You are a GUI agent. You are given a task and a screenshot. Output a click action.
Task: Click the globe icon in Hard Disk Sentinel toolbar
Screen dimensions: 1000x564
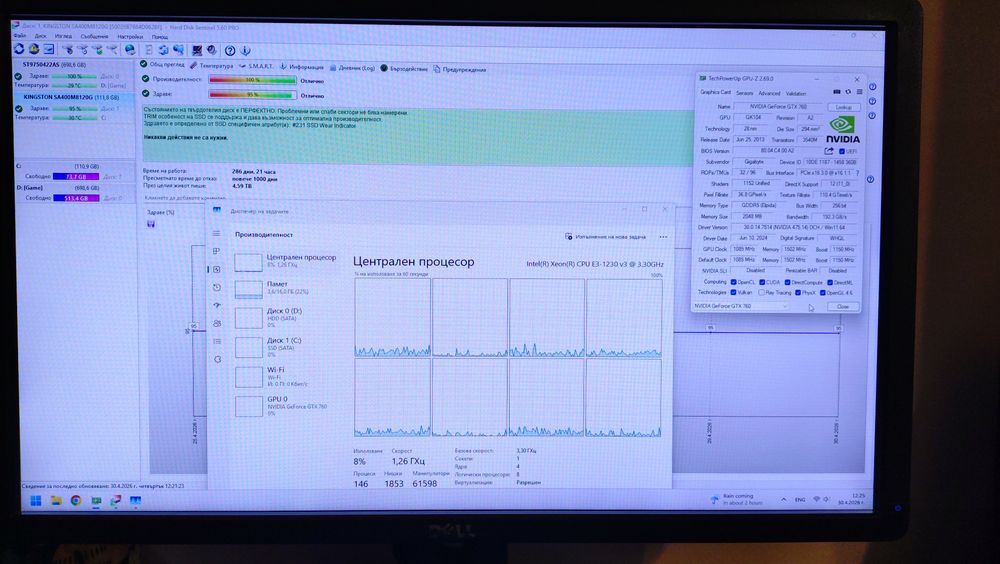[130, 50]
